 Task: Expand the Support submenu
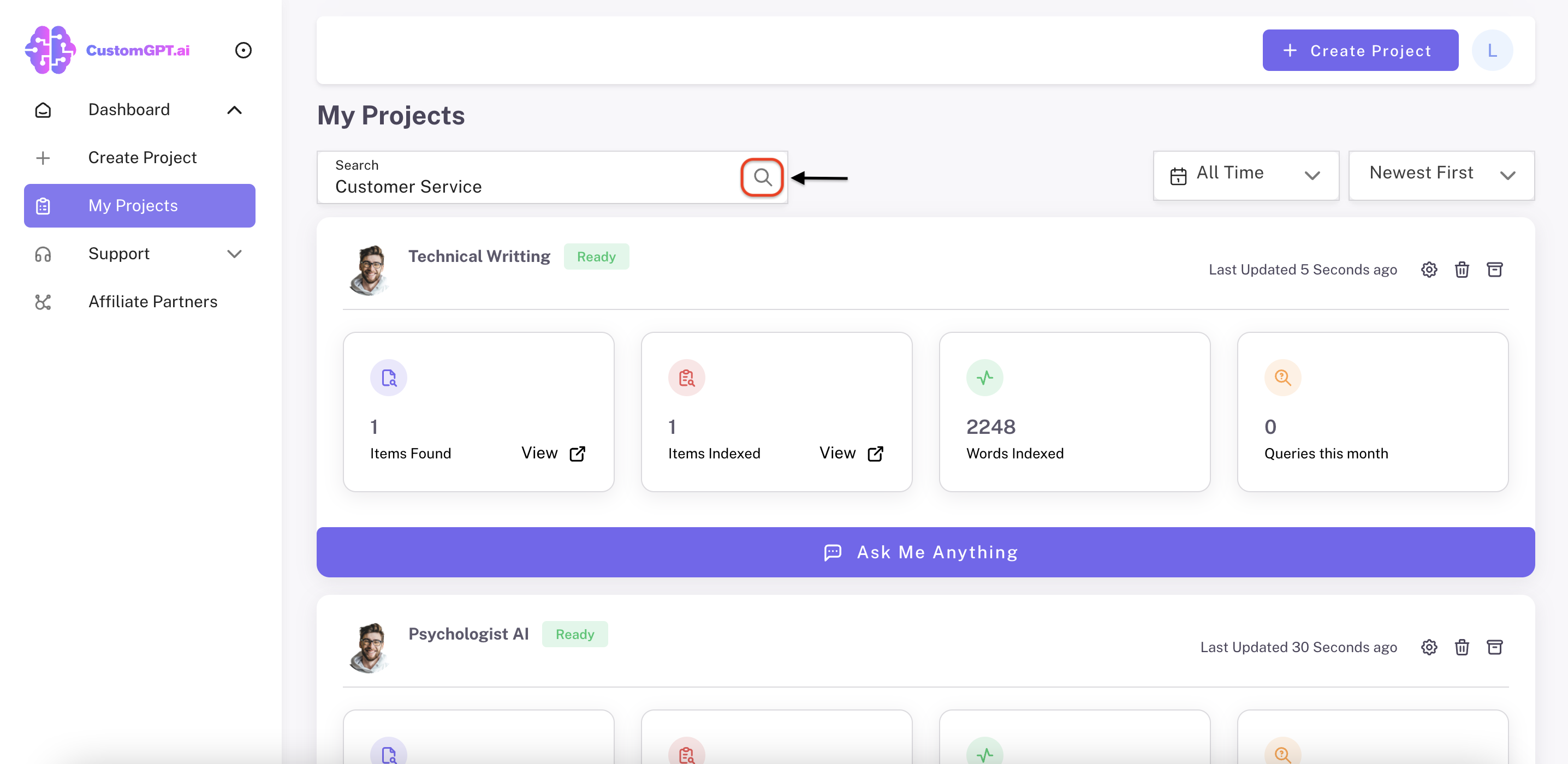234,254
